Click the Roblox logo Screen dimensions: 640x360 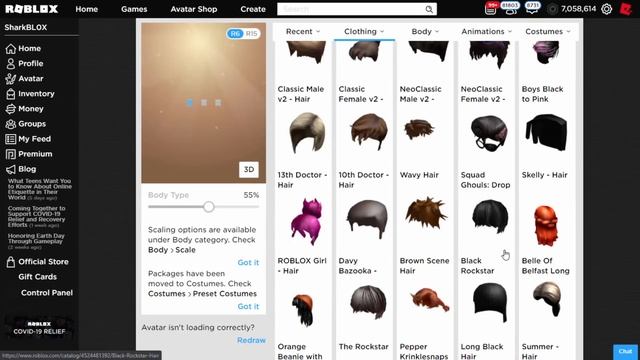point(31,9)
